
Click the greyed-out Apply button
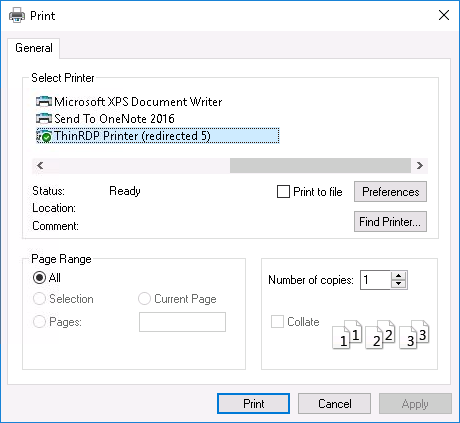[415, 404]
